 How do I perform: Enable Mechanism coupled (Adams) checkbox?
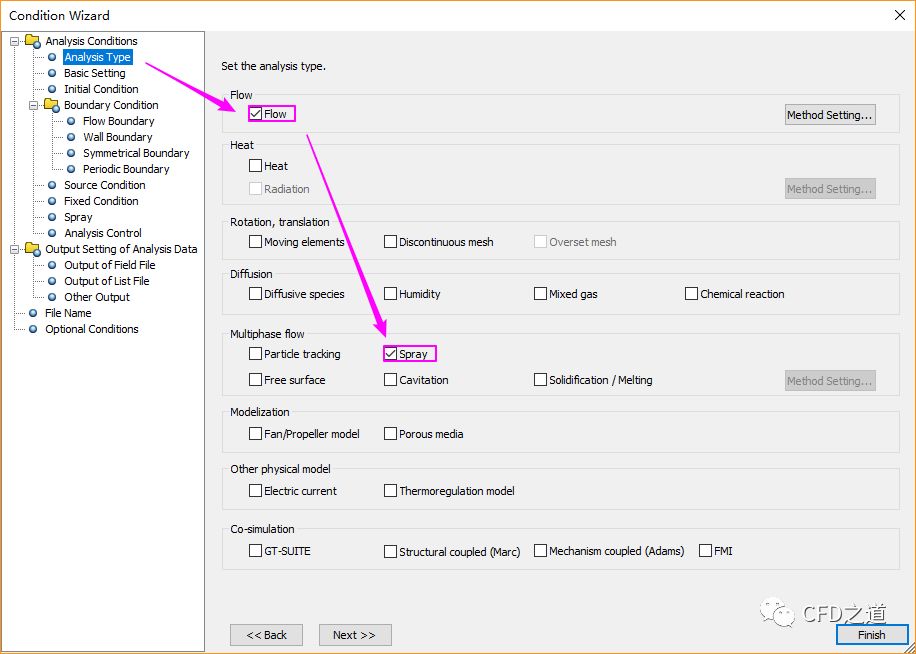coord(540,551)
